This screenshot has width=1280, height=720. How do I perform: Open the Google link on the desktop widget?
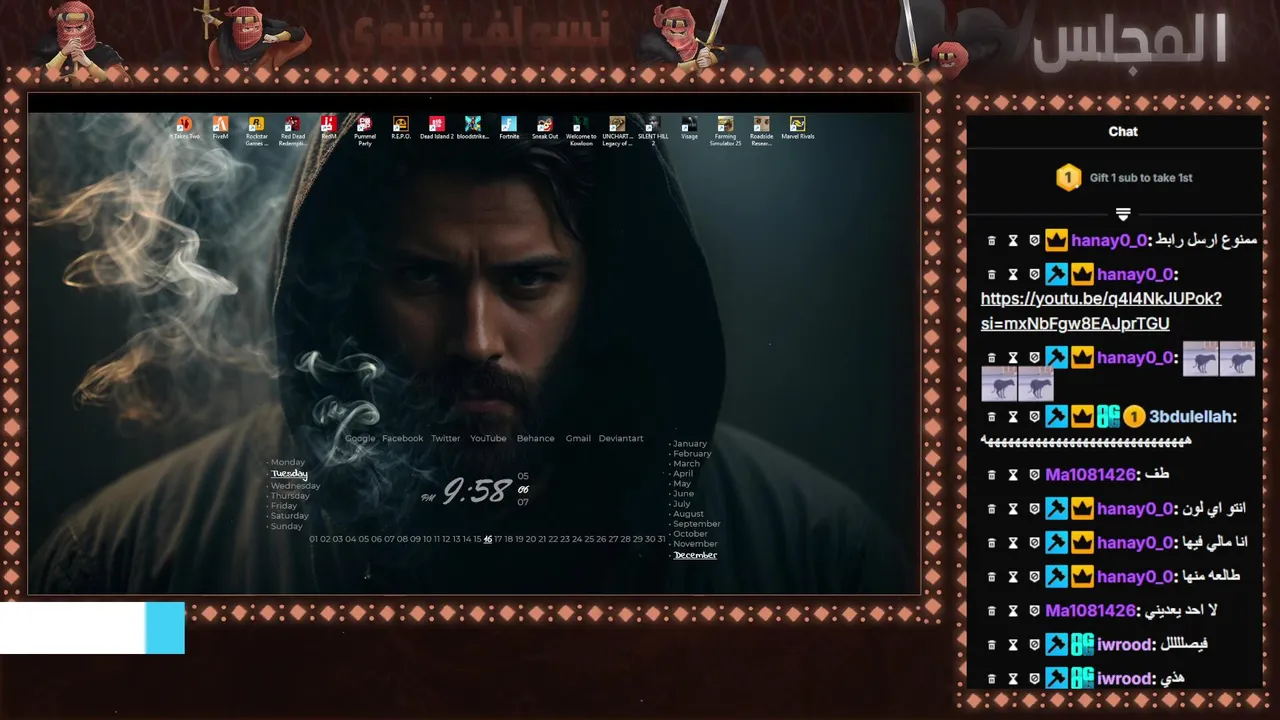click(360, 438)
